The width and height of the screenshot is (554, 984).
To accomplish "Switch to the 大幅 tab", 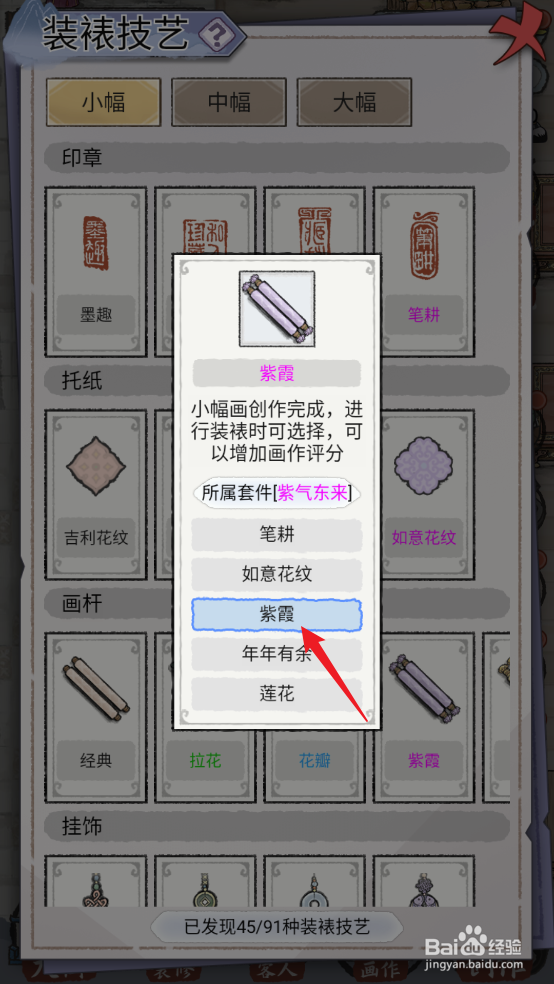I will 354,102.
